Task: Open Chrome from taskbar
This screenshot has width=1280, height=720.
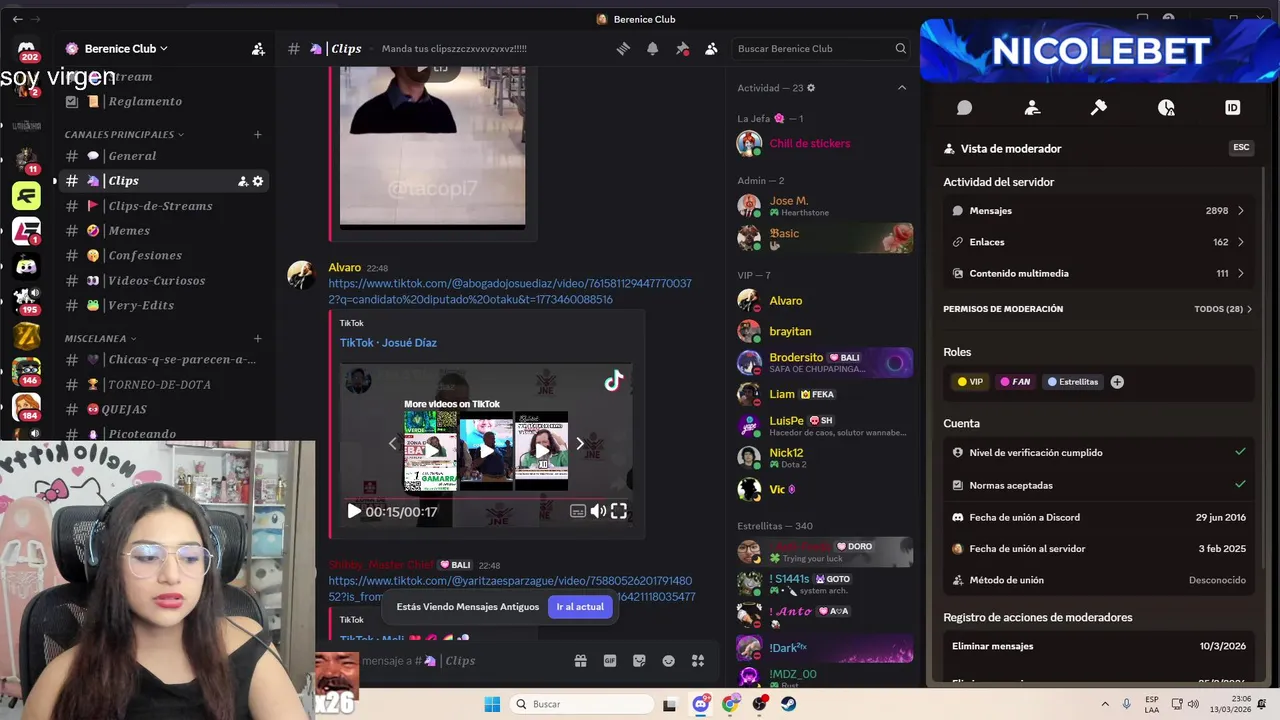Action: coord(731,704)
